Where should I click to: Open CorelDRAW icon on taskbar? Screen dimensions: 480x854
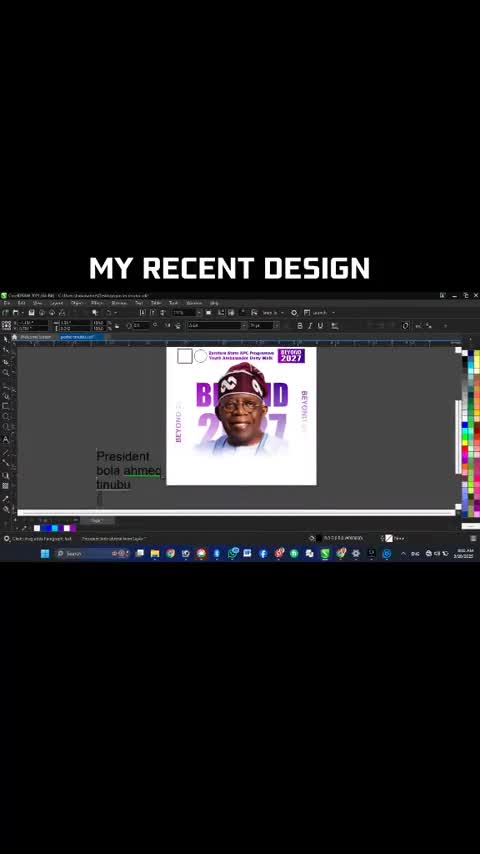(x=325, y=553)
